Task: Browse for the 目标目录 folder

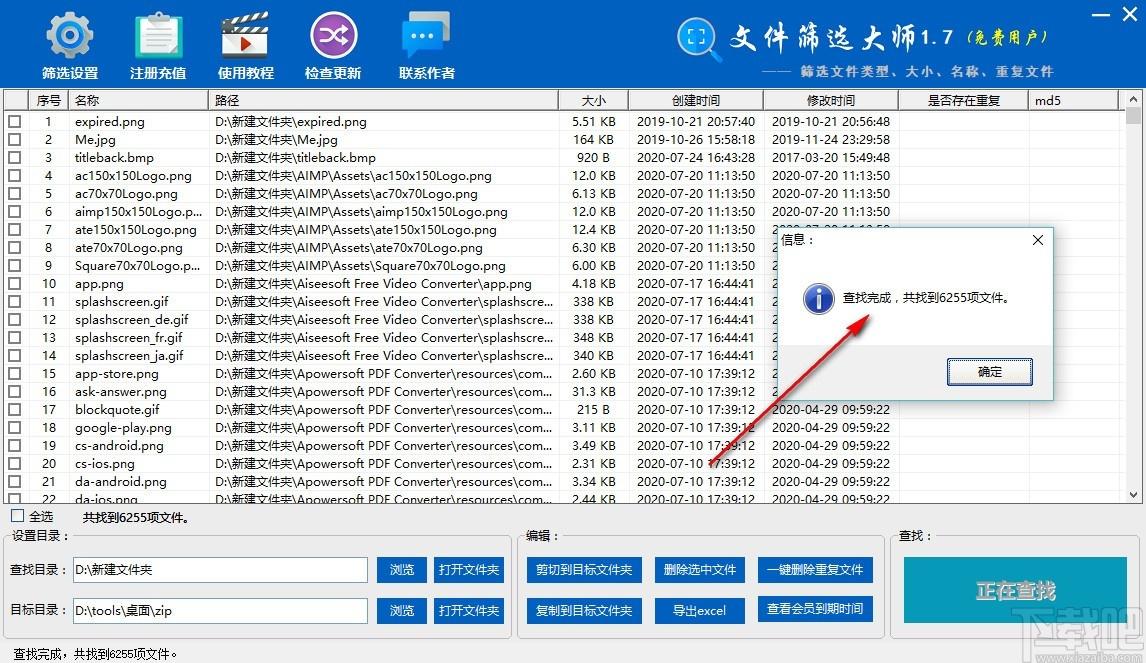Action: click(x=401, y=610)
